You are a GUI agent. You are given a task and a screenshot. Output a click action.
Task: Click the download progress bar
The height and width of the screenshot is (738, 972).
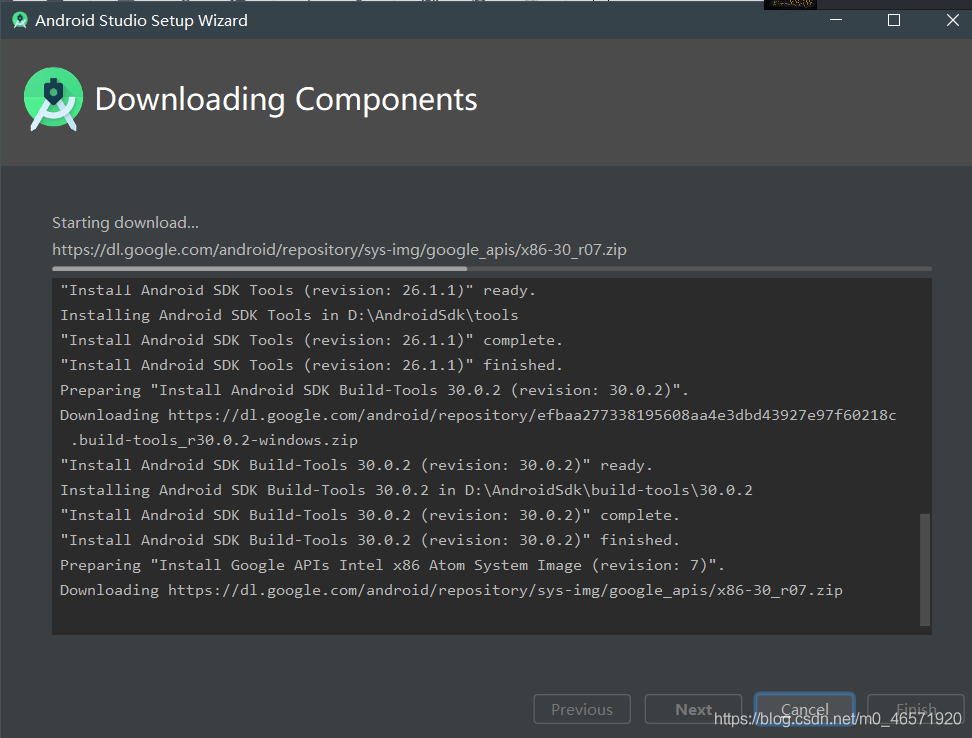pyautogui.click(x=492, y=269)
